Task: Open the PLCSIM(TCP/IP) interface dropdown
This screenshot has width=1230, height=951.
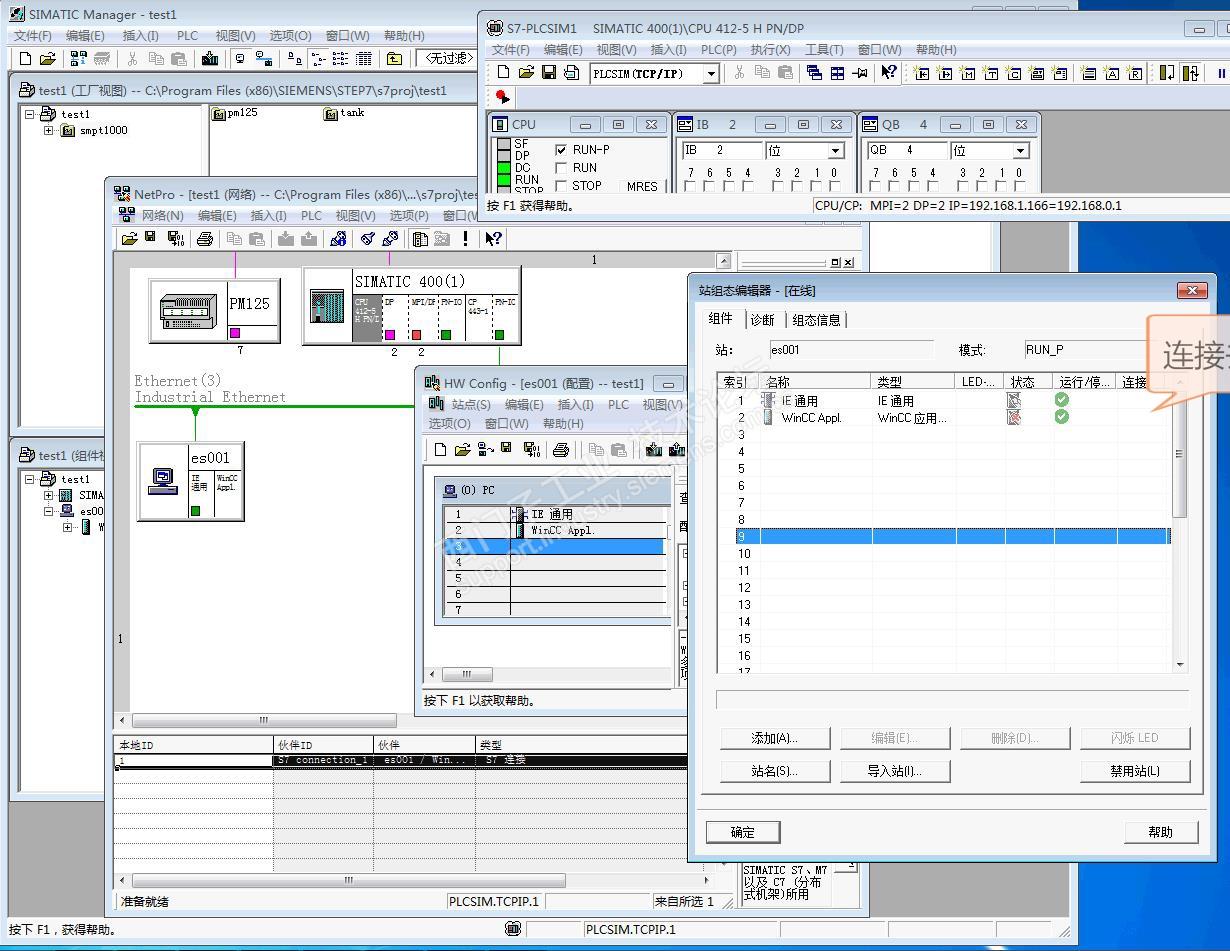Action: coord(711,74)
